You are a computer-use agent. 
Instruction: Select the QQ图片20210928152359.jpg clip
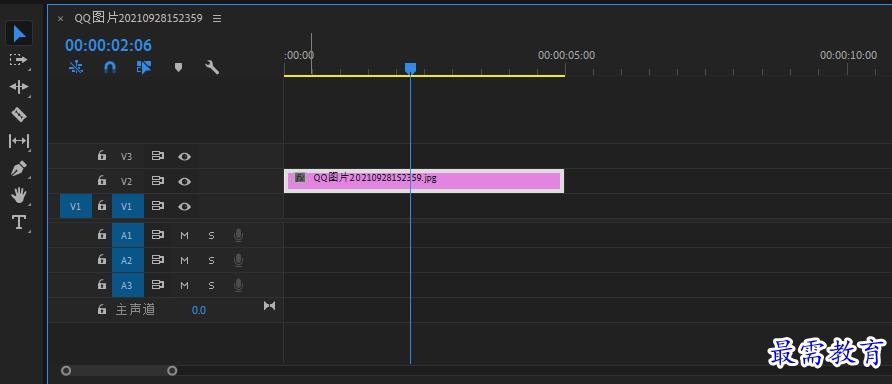click(424, 181)
